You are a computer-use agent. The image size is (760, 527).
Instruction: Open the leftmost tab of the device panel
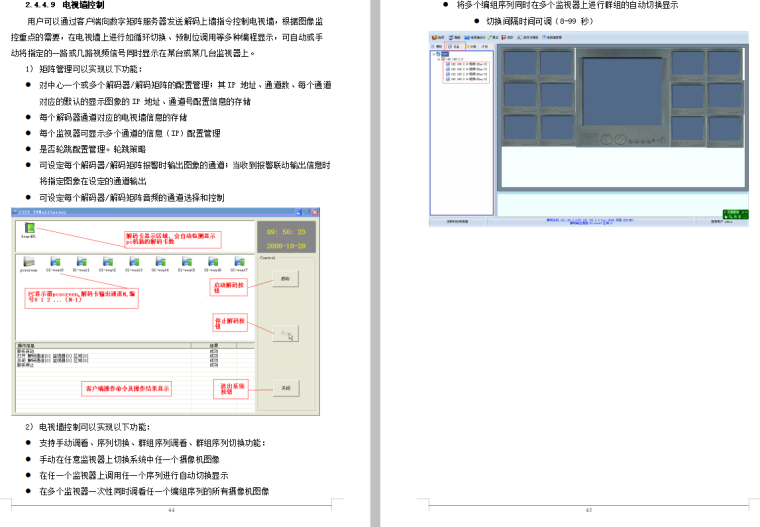438,46
